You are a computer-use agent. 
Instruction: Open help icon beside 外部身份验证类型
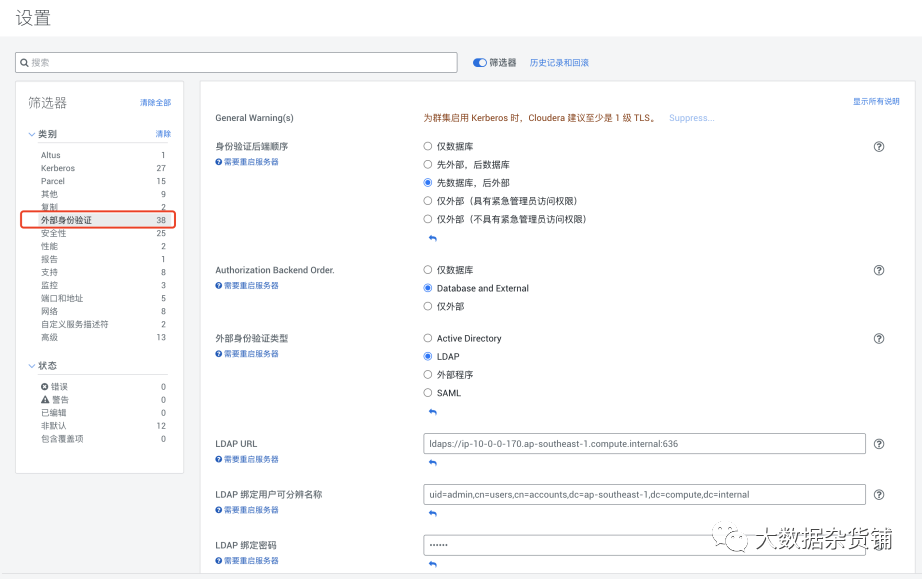878,339
